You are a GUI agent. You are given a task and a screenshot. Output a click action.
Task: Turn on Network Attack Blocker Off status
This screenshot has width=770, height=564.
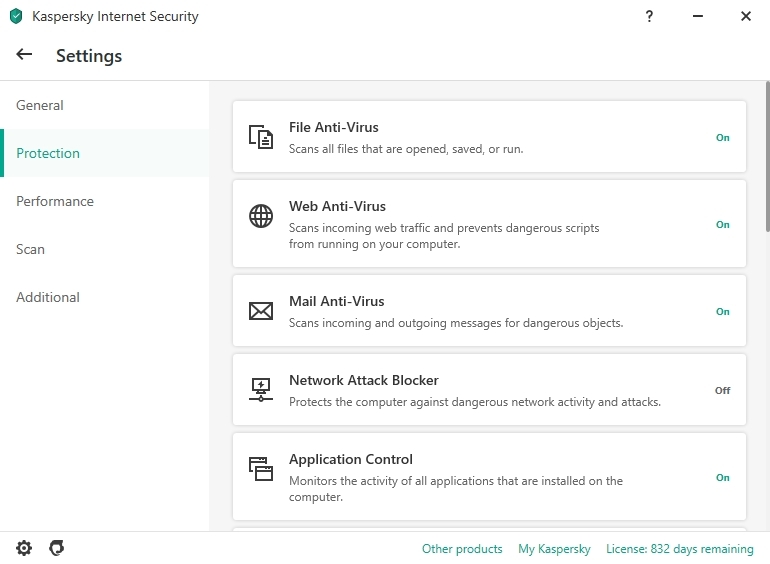[x=722, y=391]
